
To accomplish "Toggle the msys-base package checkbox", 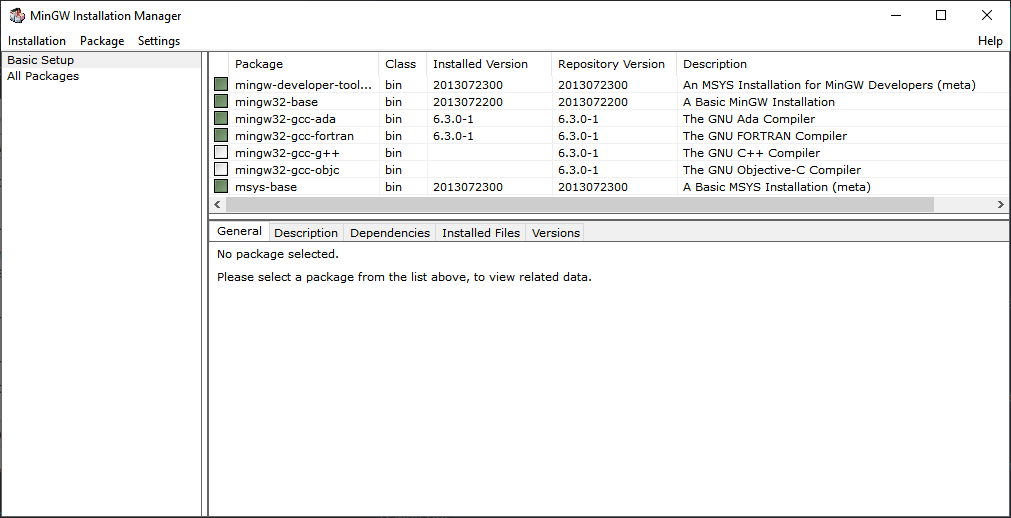I will (x=221, y=187).
